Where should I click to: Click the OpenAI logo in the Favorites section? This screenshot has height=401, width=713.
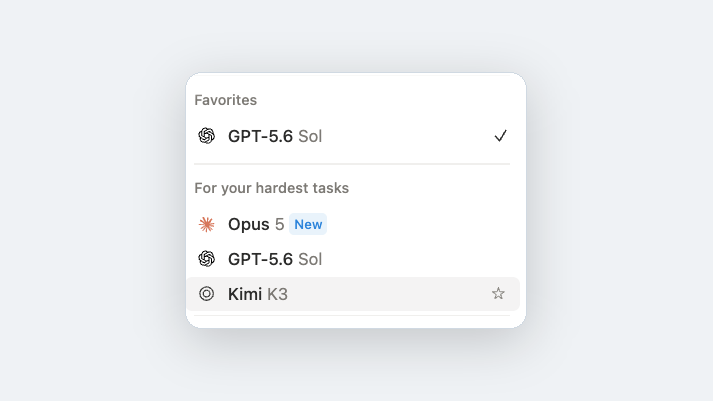(x=206, y=135)
